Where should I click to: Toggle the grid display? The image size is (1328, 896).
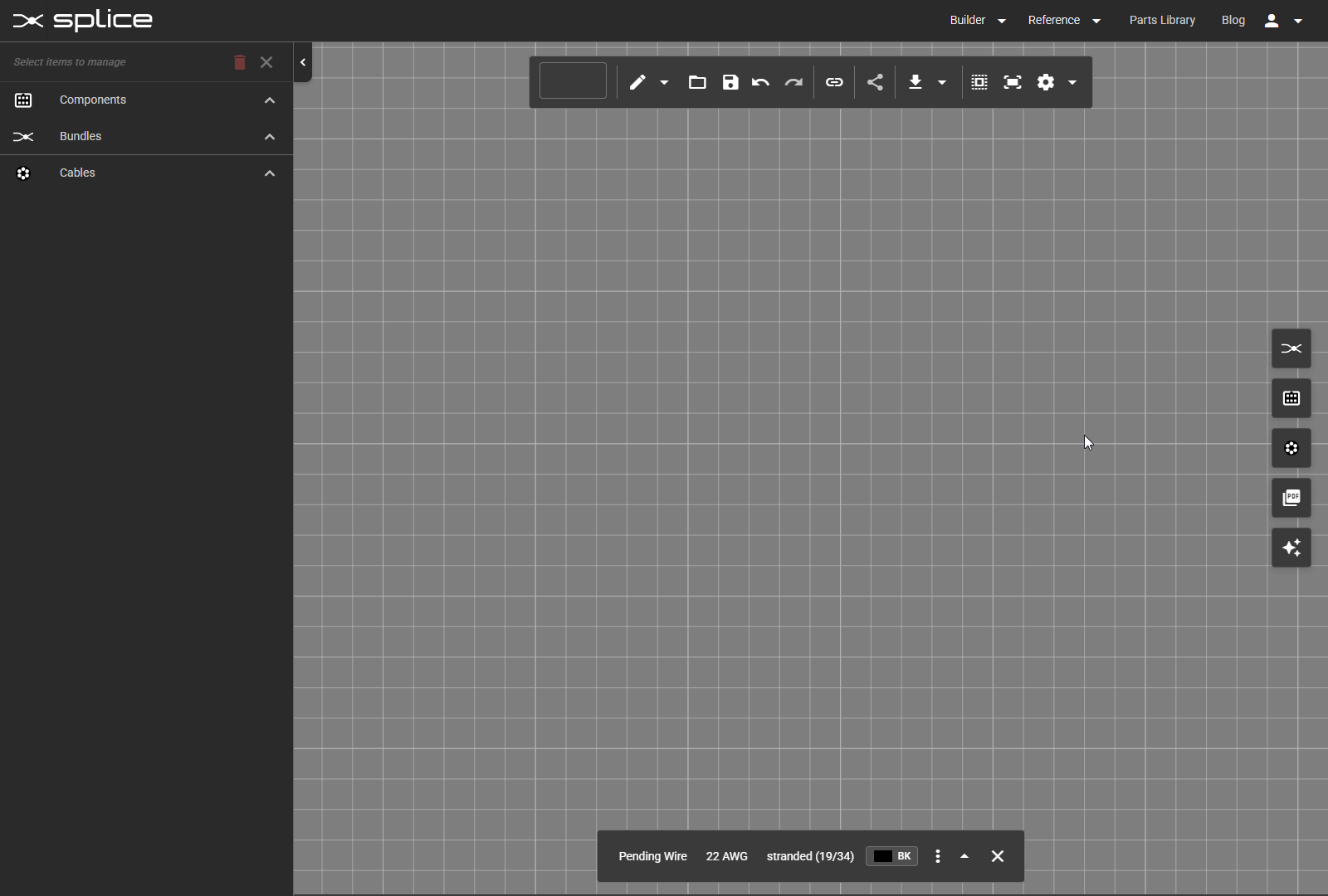point(980,82)
